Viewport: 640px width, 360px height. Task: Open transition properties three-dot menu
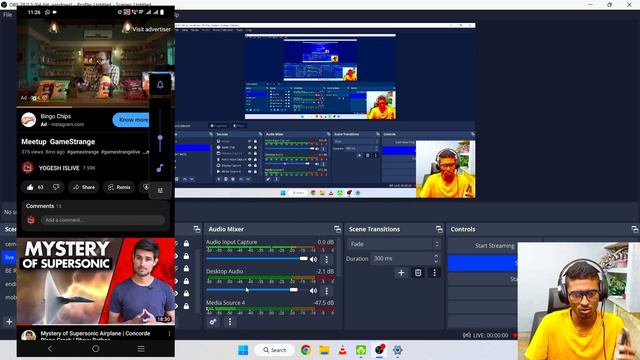pos(434,273)
